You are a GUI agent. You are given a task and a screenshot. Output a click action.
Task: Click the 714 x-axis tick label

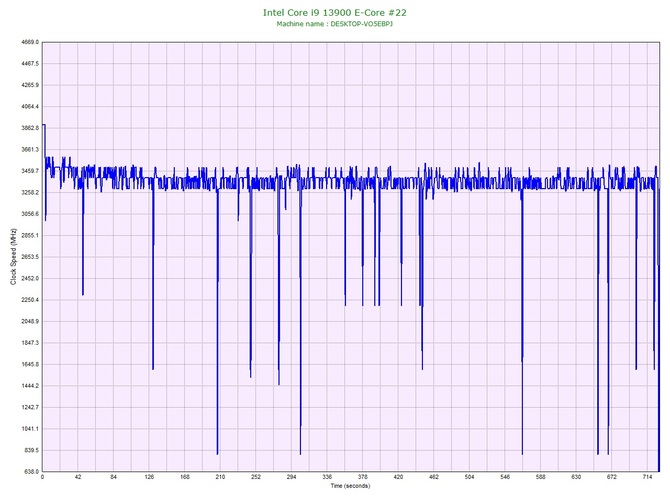[647, 477]
